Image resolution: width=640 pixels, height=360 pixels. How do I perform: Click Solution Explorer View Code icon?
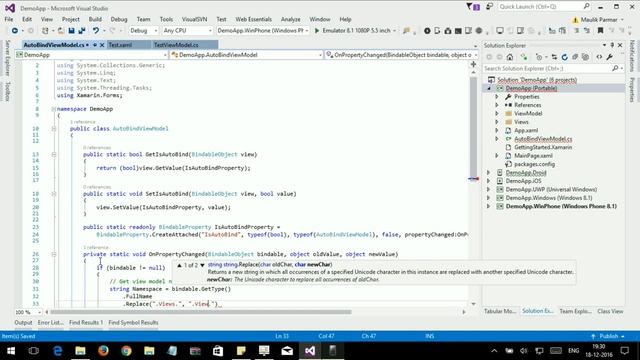[599, 57]
